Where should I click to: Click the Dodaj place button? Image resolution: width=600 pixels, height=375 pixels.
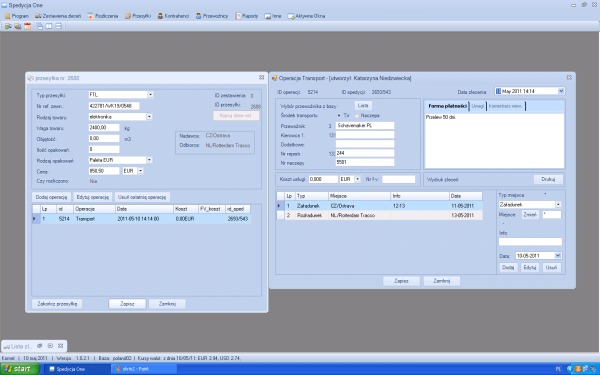(x=508, y=267)
